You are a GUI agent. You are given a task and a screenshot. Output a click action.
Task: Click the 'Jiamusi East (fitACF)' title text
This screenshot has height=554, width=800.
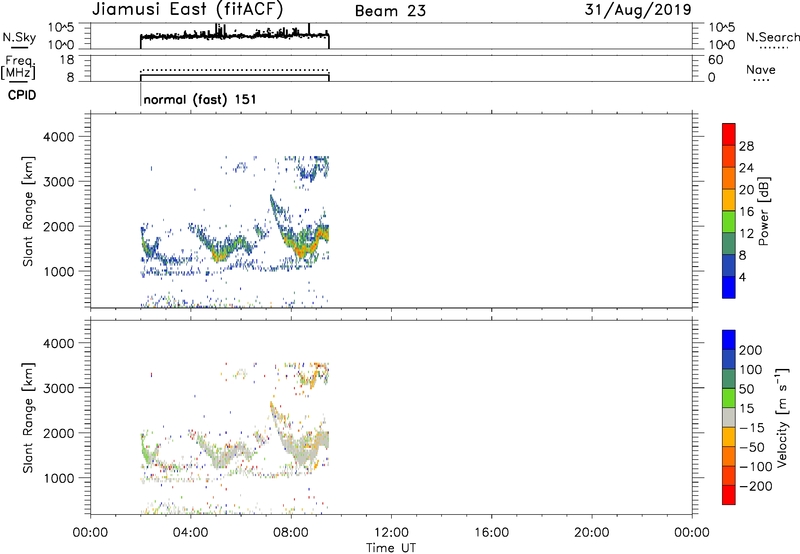click(x=187, y=9)
